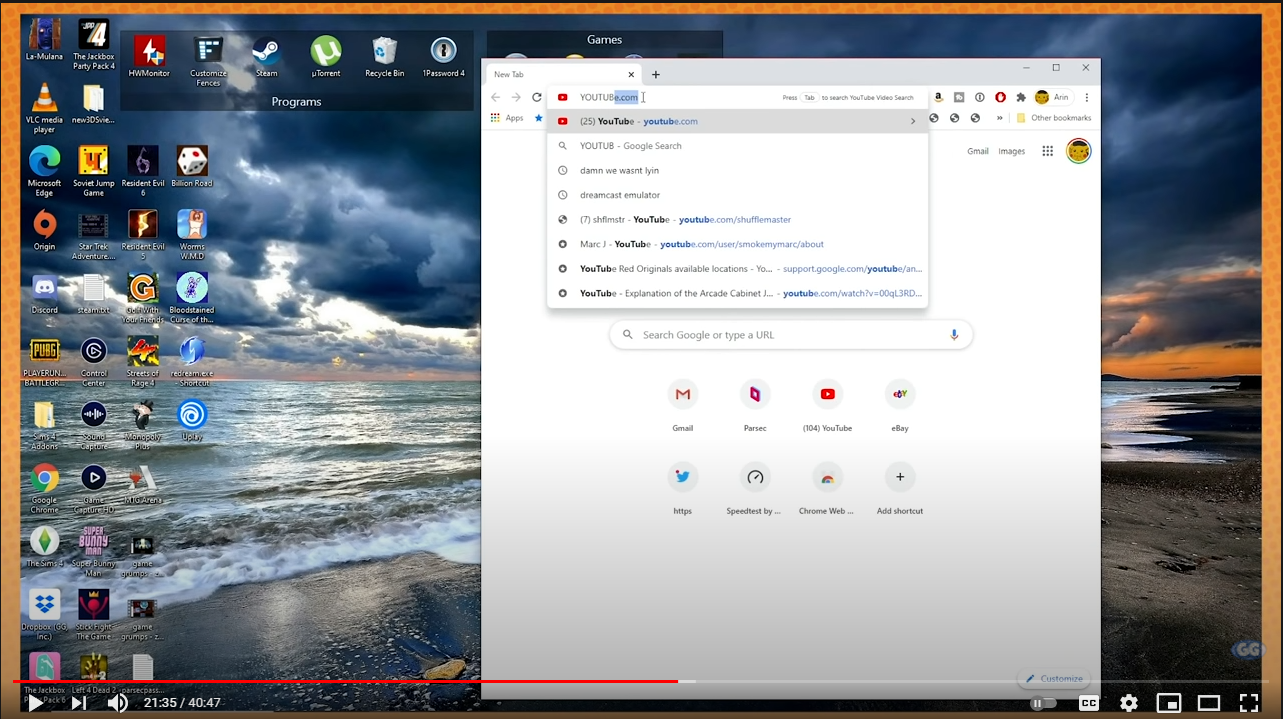Open the (104) YouTube shortcut tile

click(828, 406)
